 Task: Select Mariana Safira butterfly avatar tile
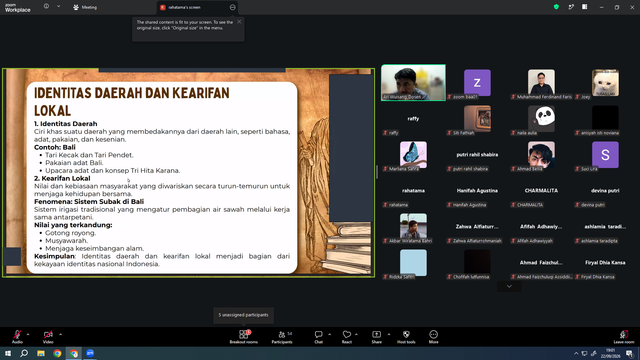point(413,155)
